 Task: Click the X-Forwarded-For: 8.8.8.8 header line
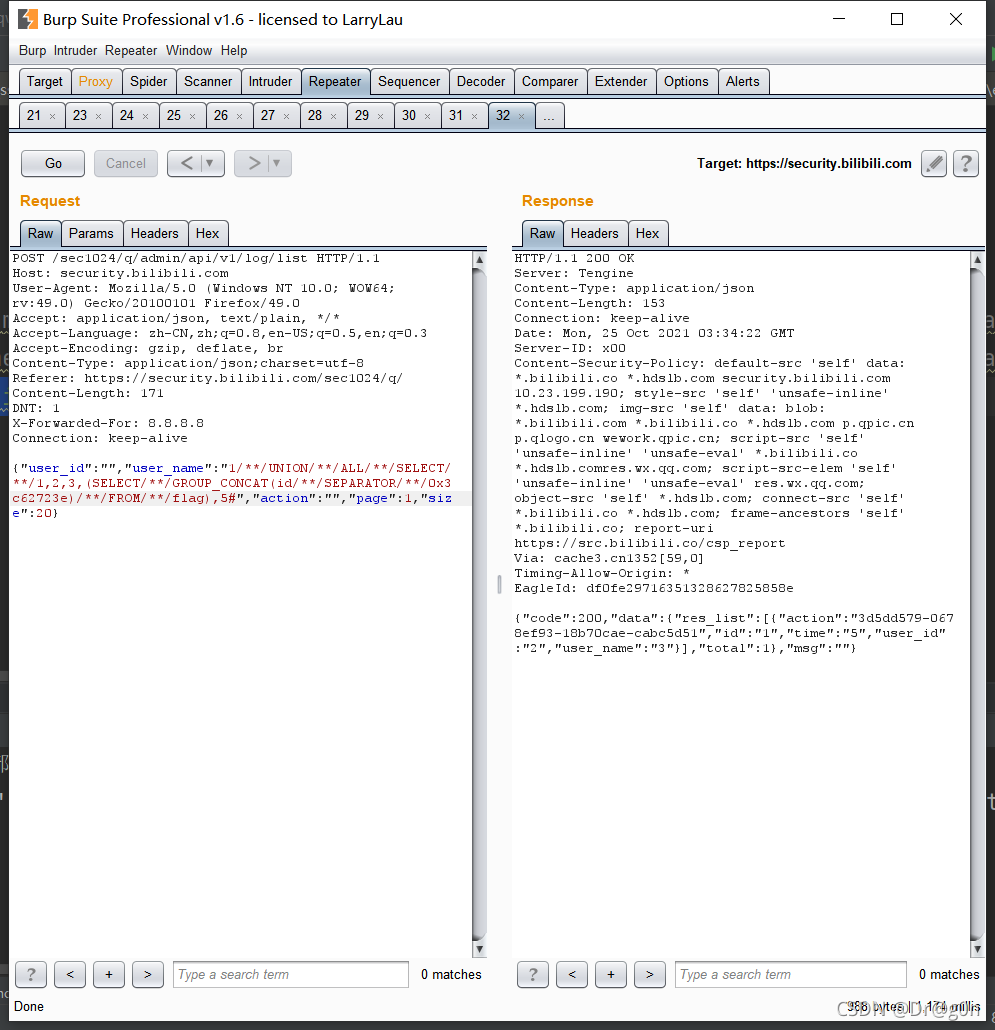coord(108,423)
